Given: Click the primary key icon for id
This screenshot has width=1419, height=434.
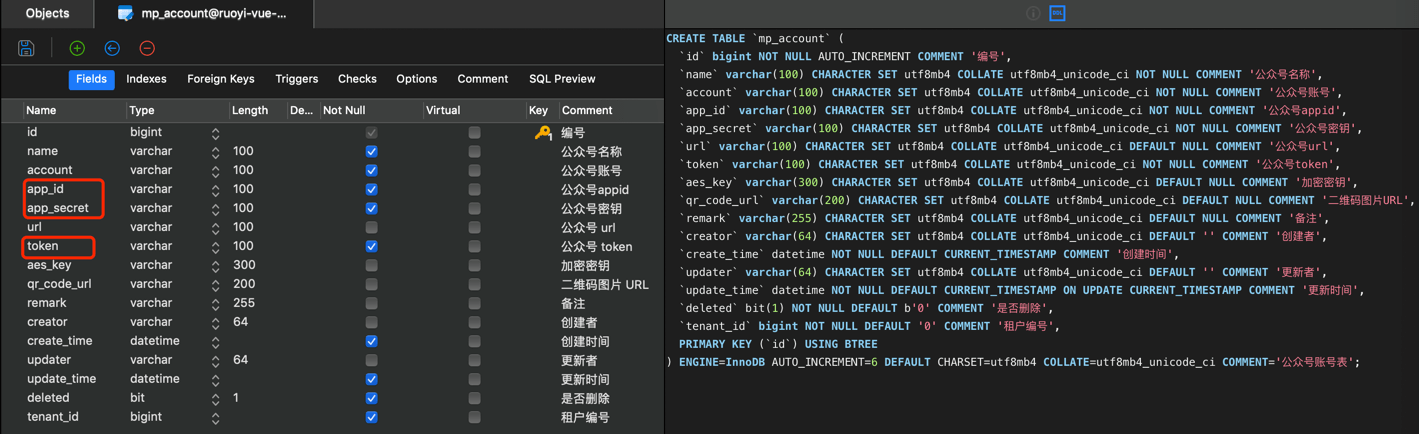Looking at the screenshot, I should (542, 132).
